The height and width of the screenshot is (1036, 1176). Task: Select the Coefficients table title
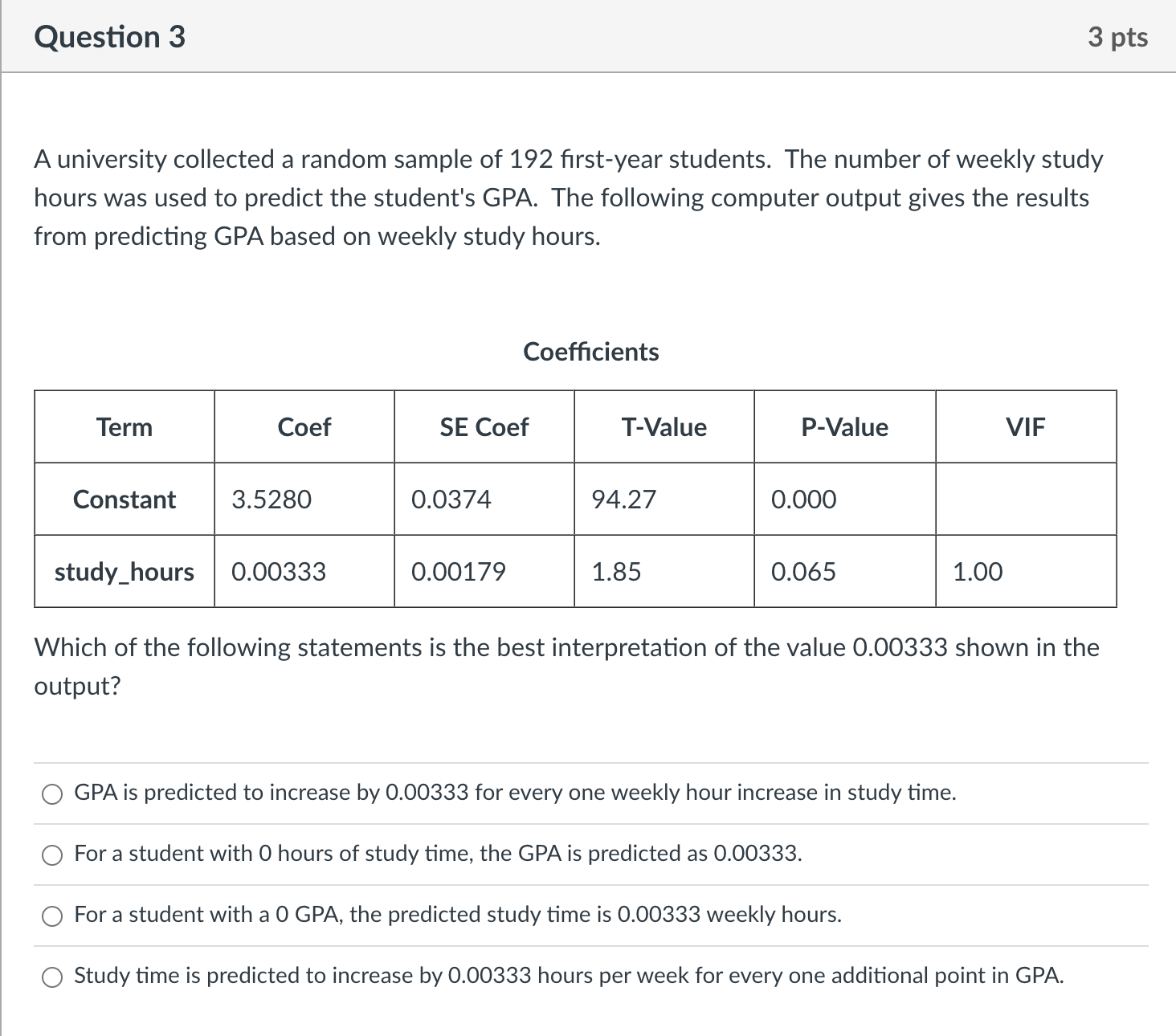coord(590,351)
